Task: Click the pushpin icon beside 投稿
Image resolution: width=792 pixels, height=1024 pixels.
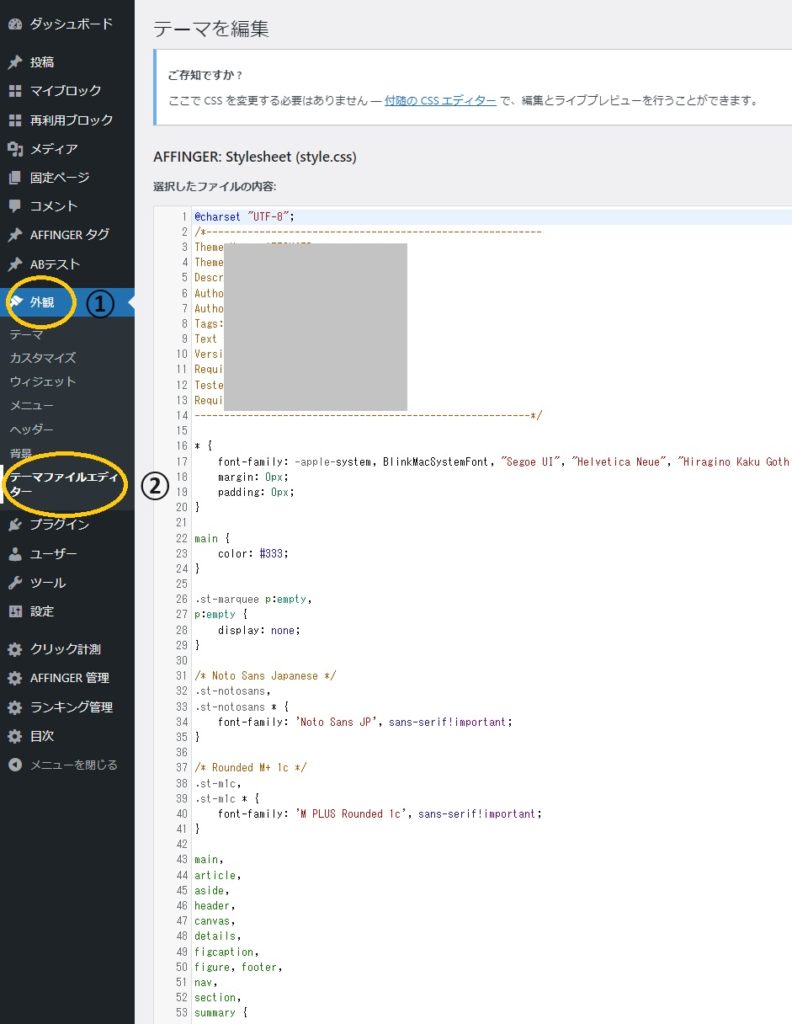Action: [15, 62]
